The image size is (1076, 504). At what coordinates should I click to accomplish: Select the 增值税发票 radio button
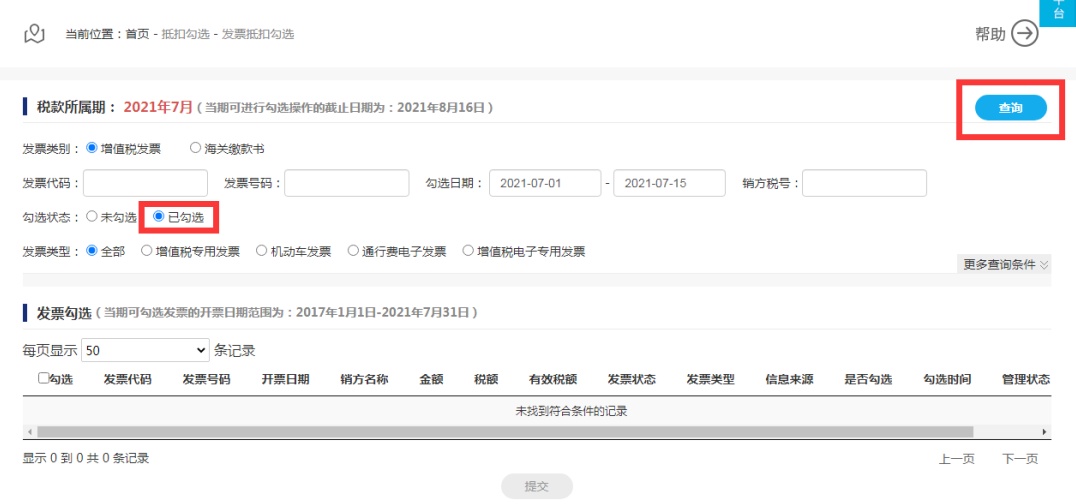click(x=92, y=148)
